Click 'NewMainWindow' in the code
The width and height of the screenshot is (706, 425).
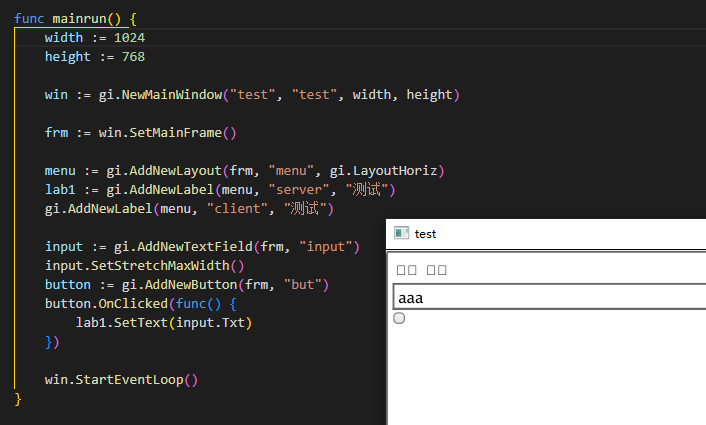172,95
